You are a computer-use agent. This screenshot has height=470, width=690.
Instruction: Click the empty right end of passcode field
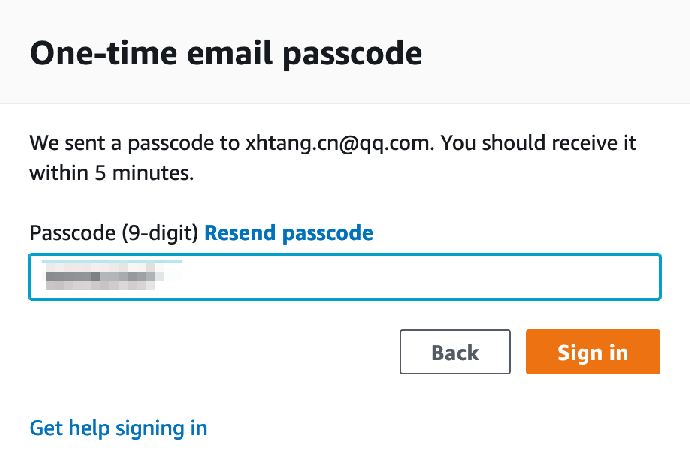(560, 277)
